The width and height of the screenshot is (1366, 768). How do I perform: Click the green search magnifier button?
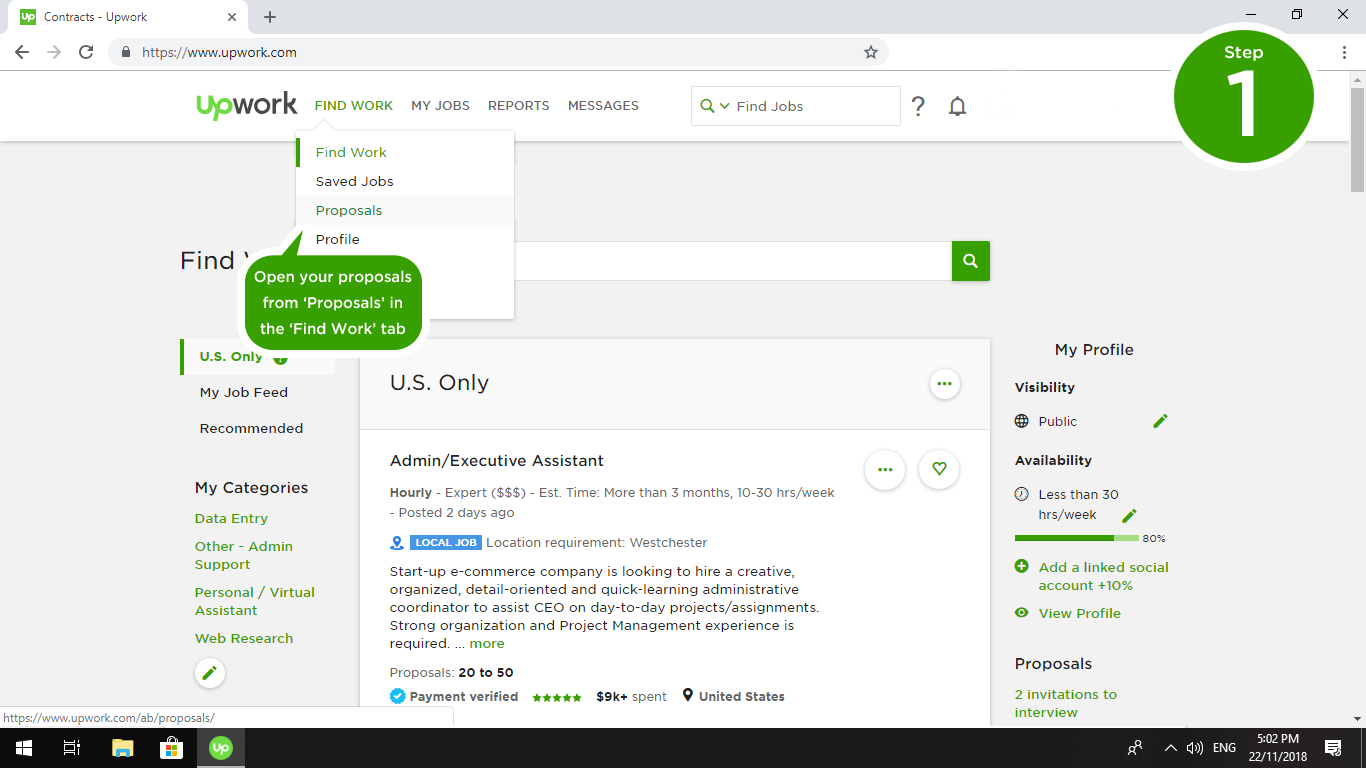(970, 261)
